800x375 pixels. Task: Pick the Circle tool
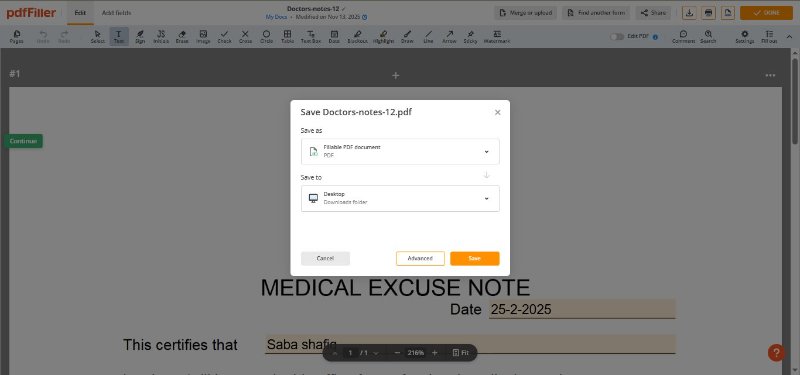click(266, 36)
